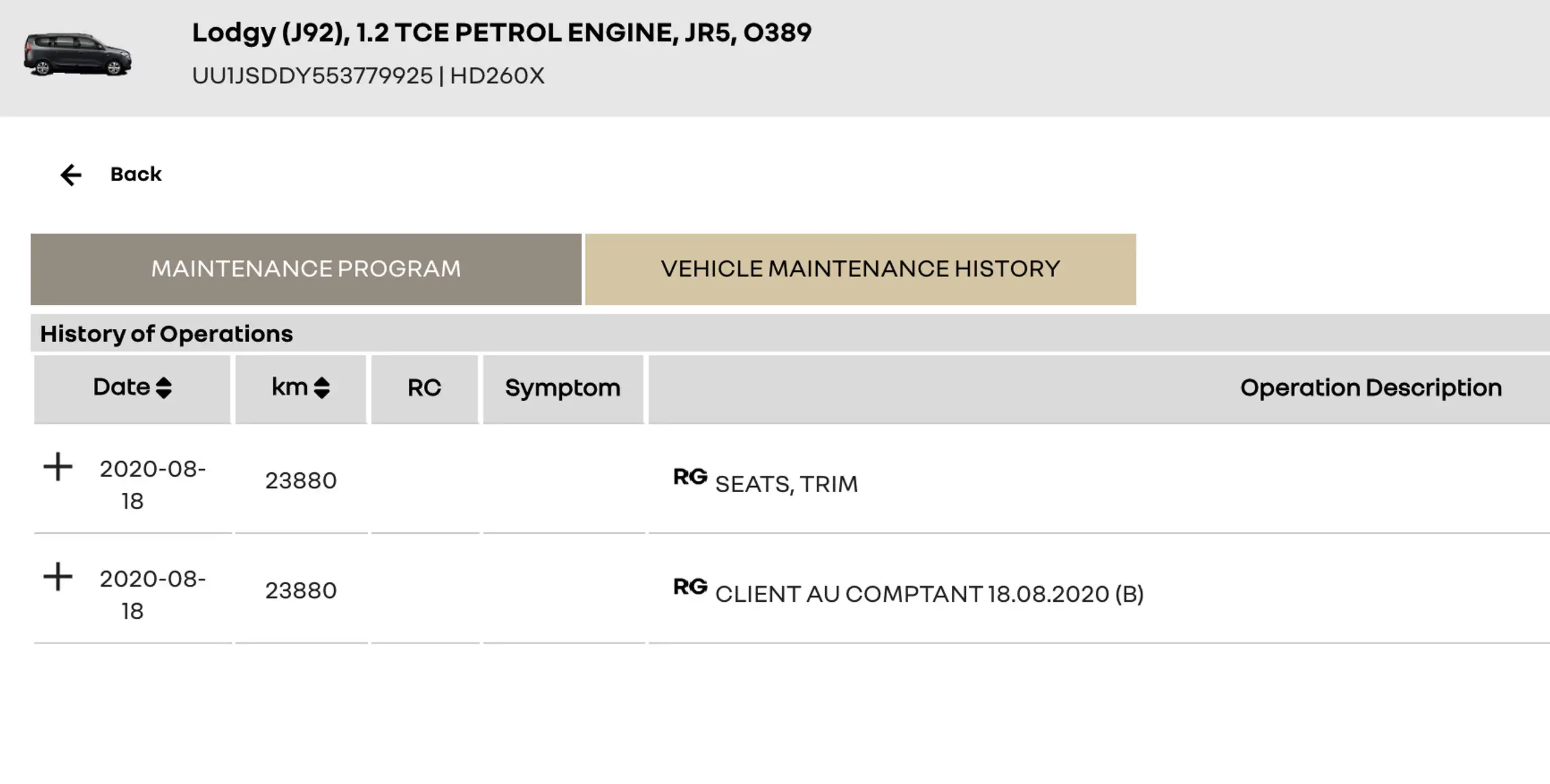
Task: Click the RG icon beside CLIENT AU COMPTANT
Action: point(690,587)
